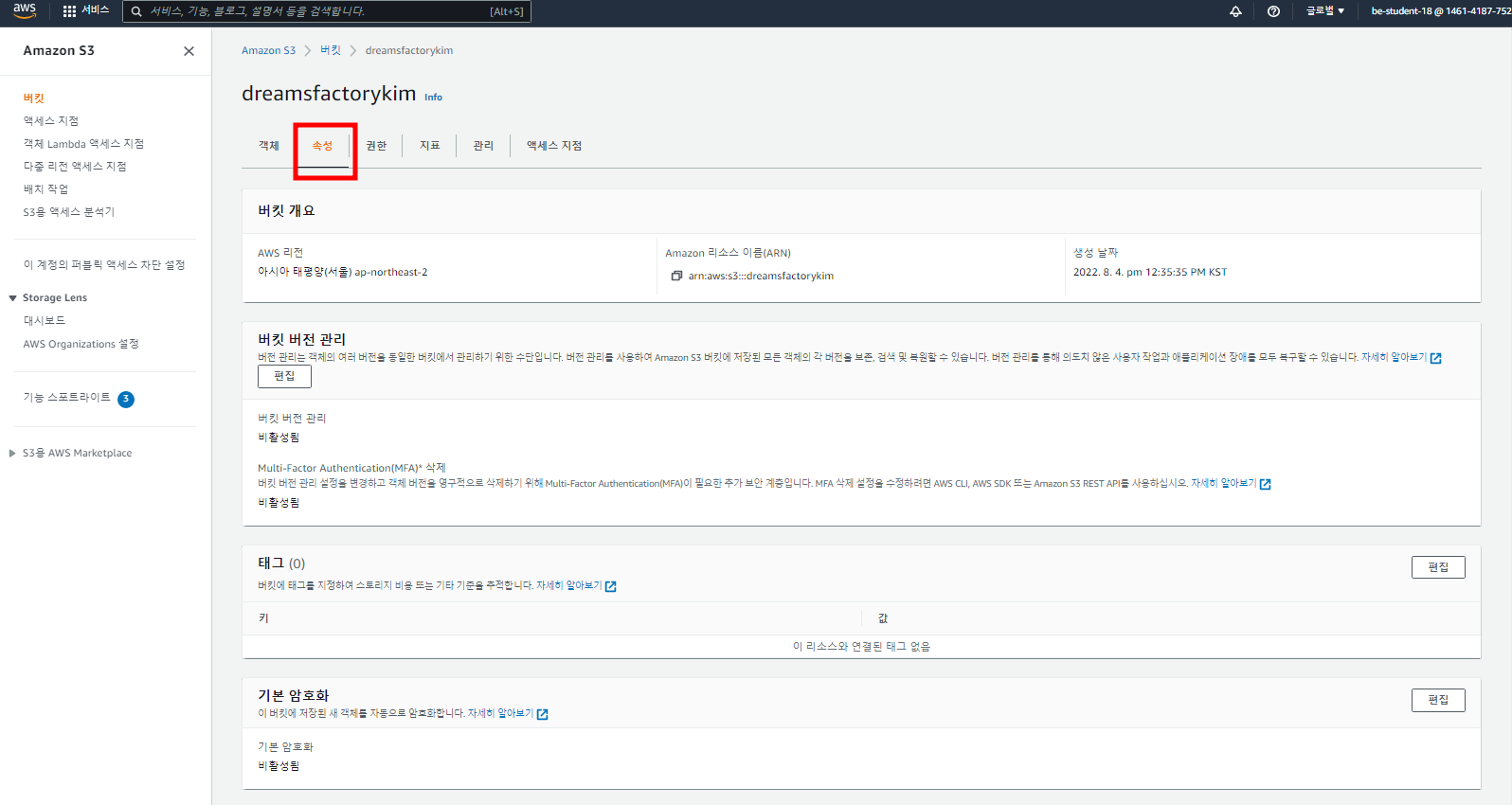The width and height of the screenshot is (1512, 805).
Task: Click the 값 column header
Action: pyautogui.click(x=883, y=618)
